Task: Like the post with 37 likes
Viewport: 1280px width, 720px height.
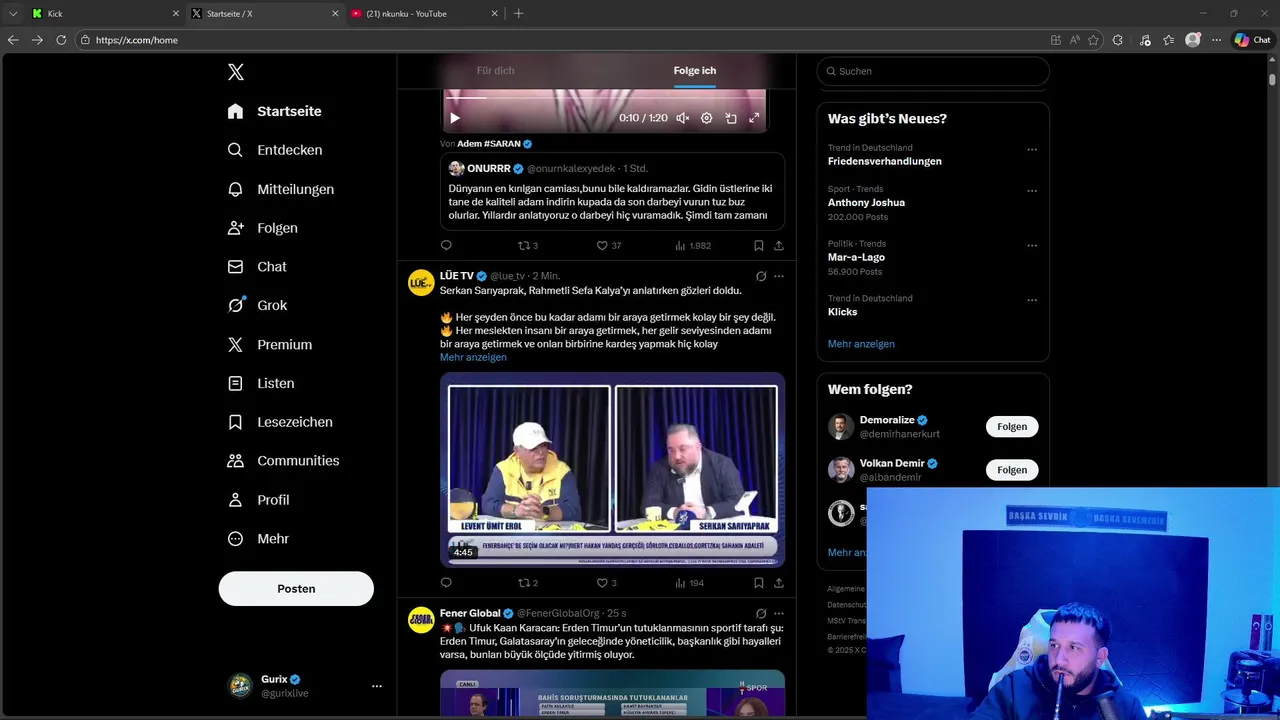Action: 608,245
